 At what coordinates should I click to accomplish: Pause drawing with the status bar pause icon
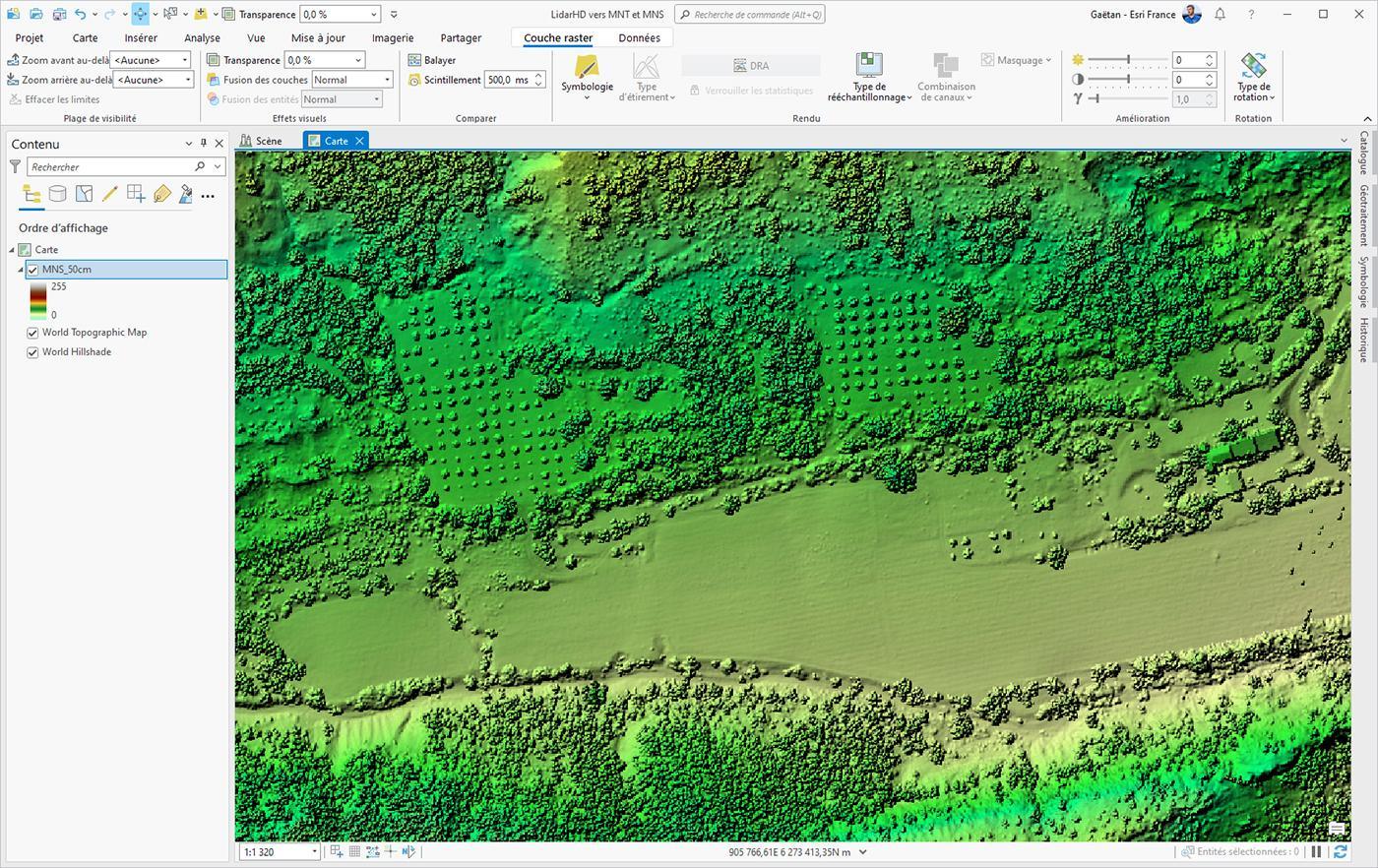tap(1316, 852)
